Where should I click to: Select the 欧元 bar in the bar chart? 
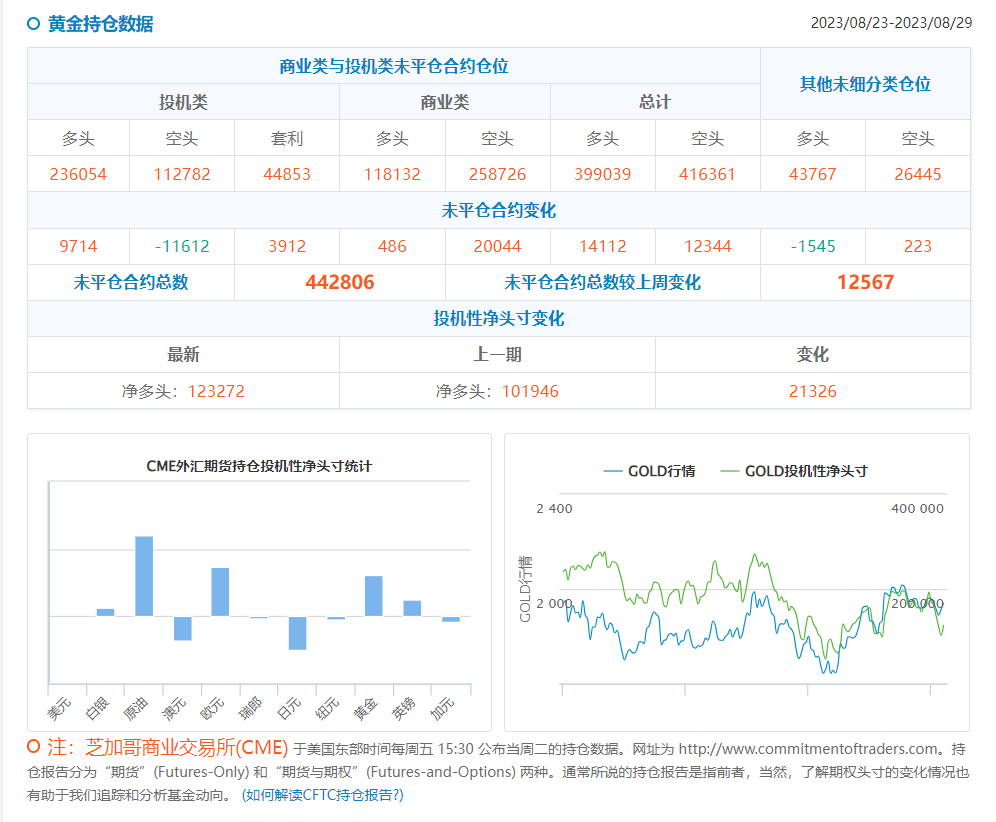pos(220,592)
